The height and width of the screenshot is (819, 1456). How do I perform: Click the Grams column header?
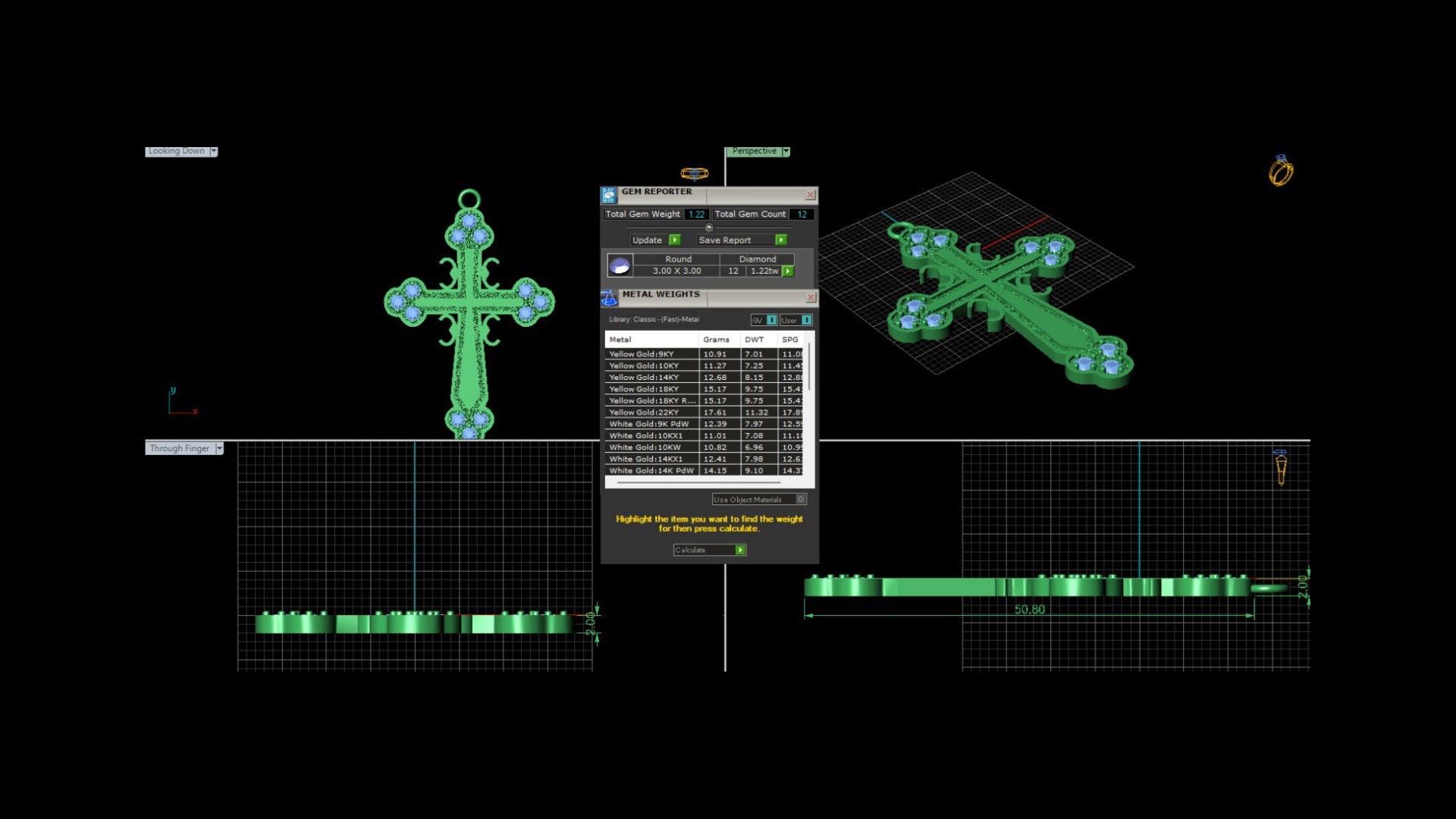[x=719, y=340]
